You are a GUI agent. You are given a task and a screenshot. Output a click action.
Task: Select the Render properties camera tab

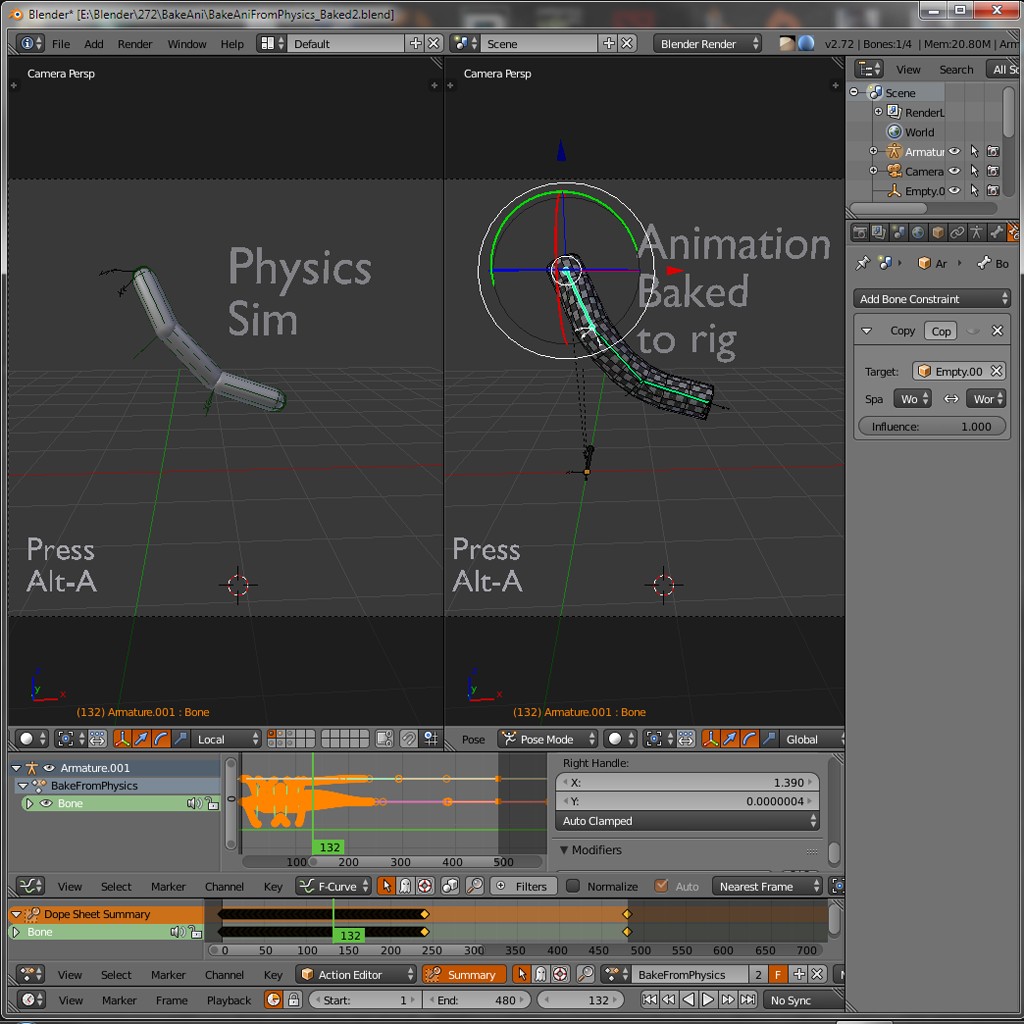[860, 232]
